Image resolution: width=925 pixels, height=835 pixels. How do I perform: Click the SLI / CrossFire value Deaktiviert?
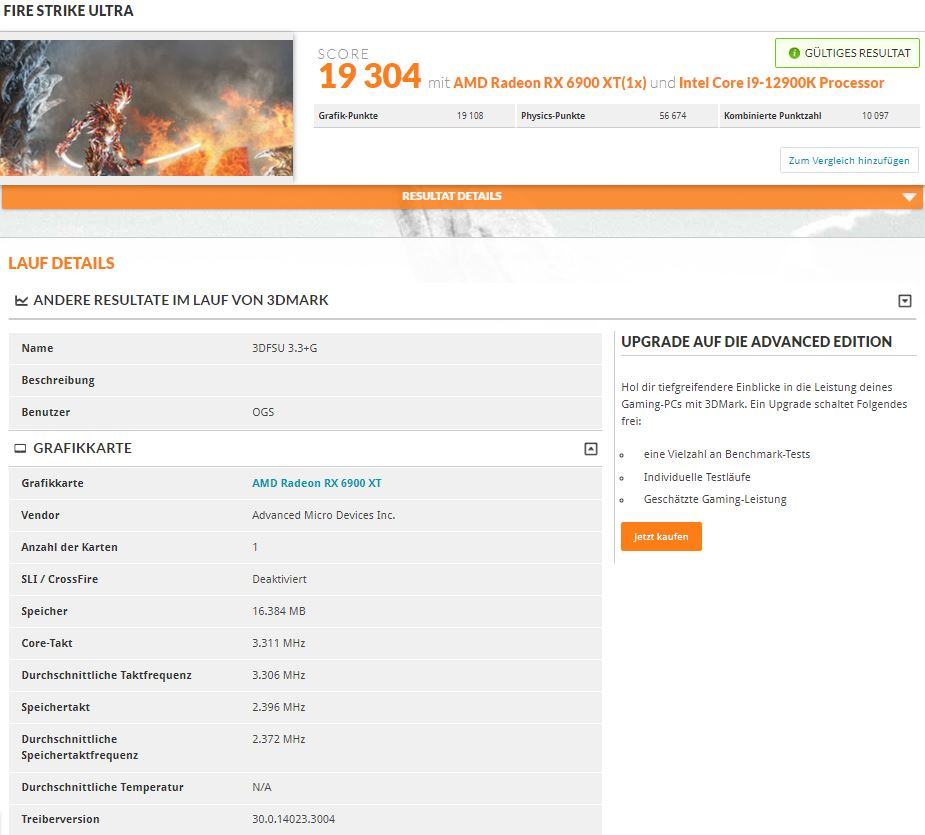point(279,579)
